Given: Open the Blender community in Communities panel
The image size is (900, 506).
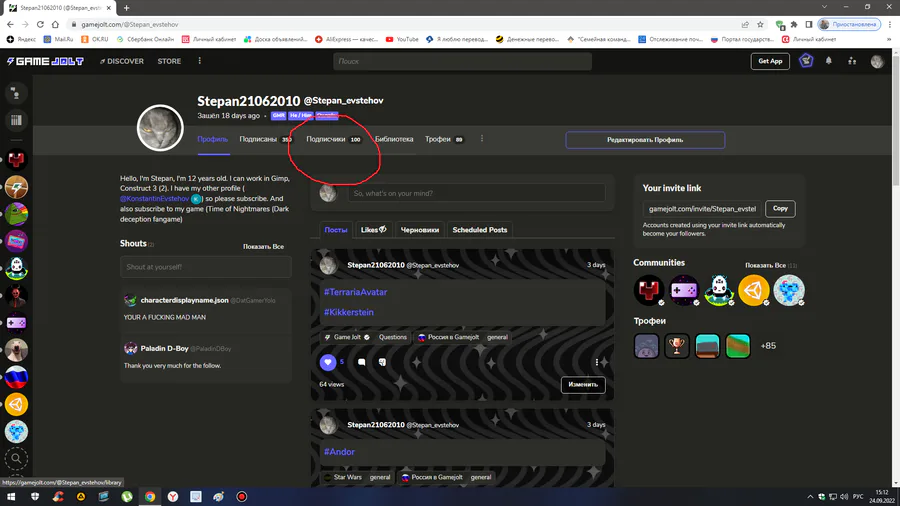Looking at the screenshot, I should point(754,290).
